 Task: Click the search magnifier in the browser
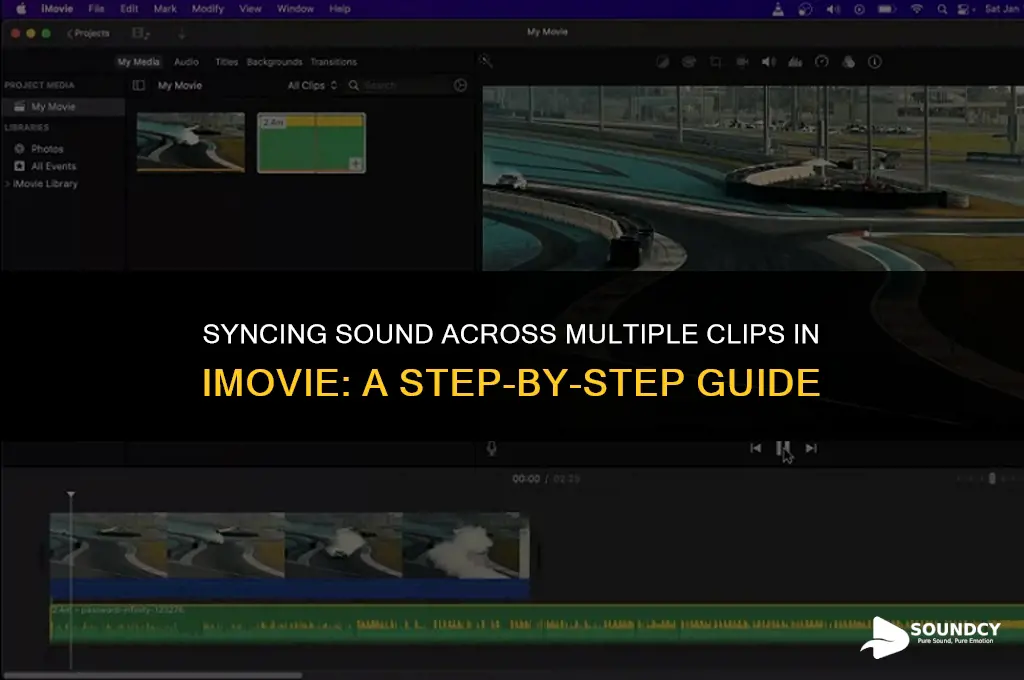(x=353, y=86)
